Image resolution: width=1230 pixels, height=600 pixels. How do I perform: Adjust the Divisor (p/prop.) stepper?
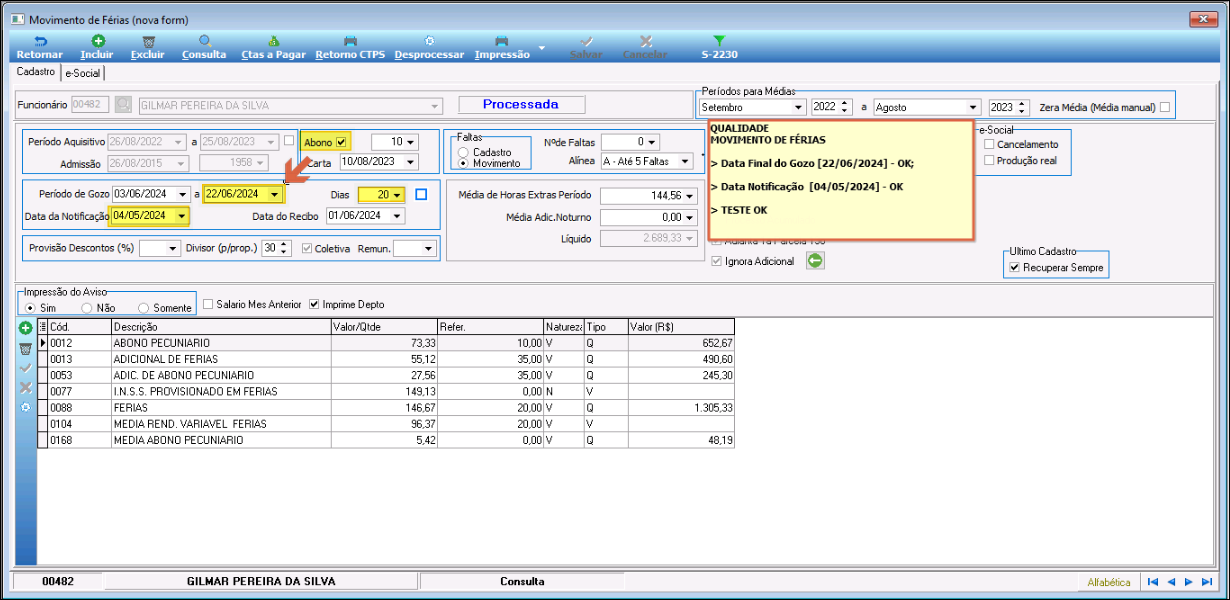click(x=285, y=248)
